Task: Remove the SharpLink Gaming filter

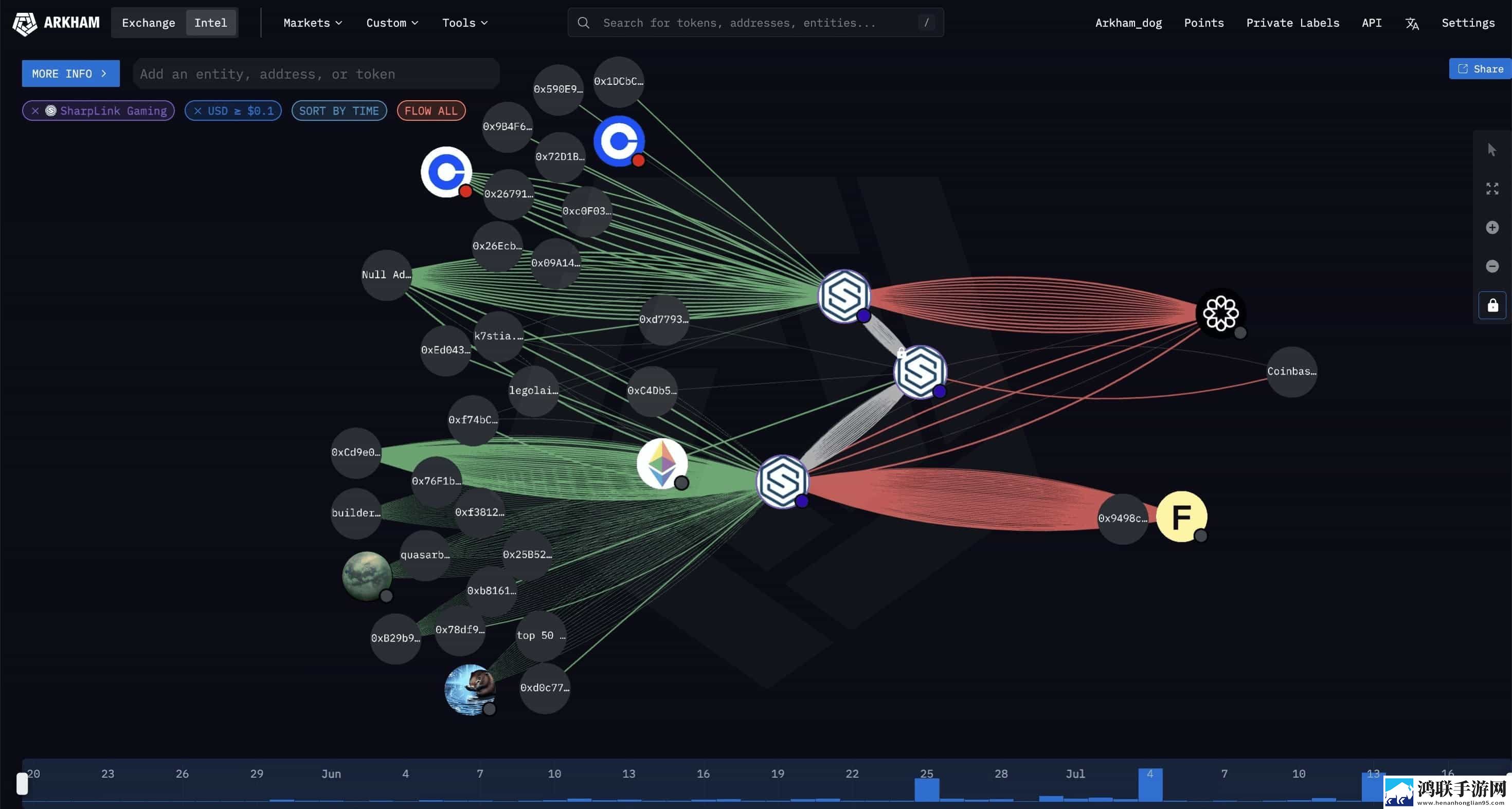Action: point(35,111)
